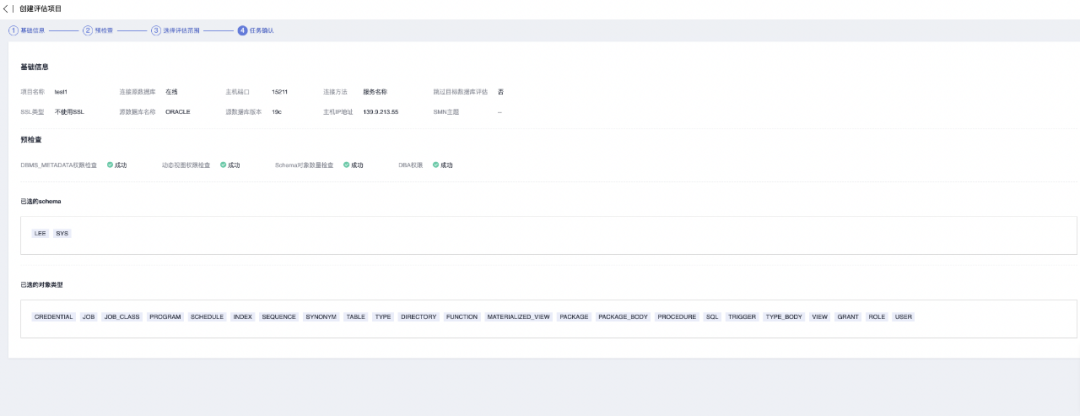Click the SCHEDULE object type tag
The height and width of the screenshot is (416, 1080).
(x=207, y=317)
